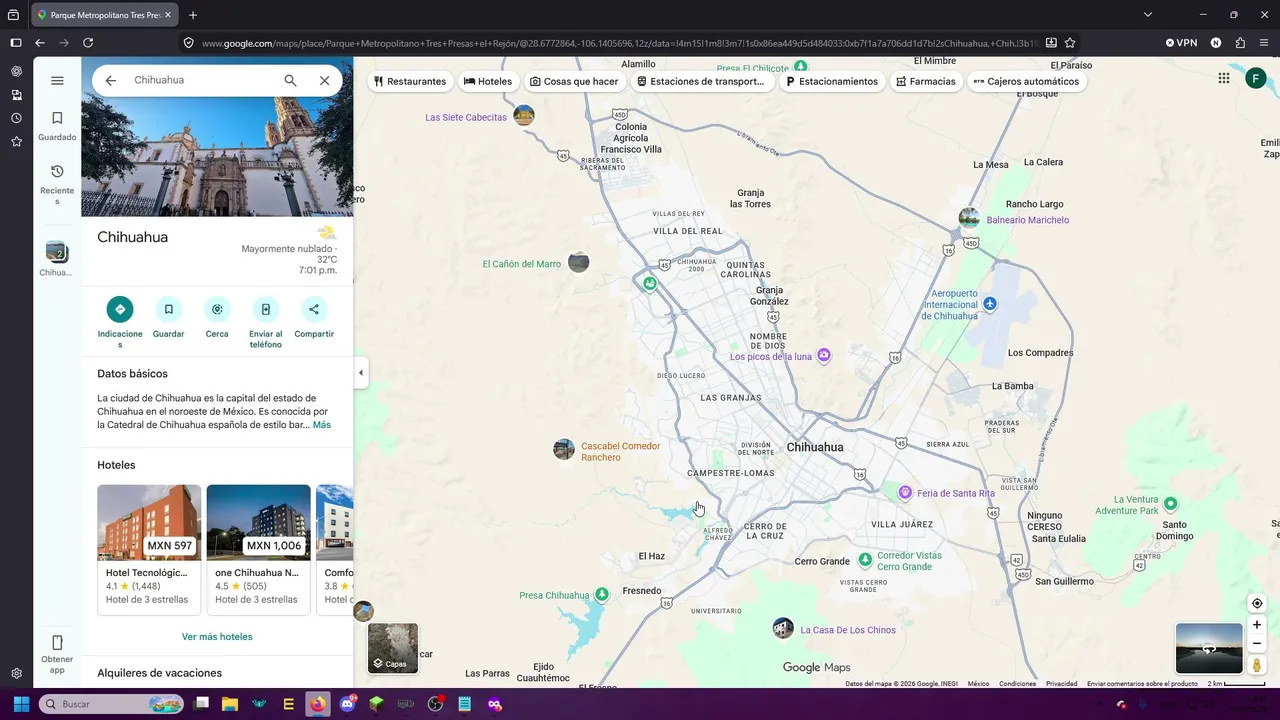The height and width of the screenshot is (720, 1280).
Task: Click the Las Siete Cabecitas map pin
Action: [x=523, y=116]
